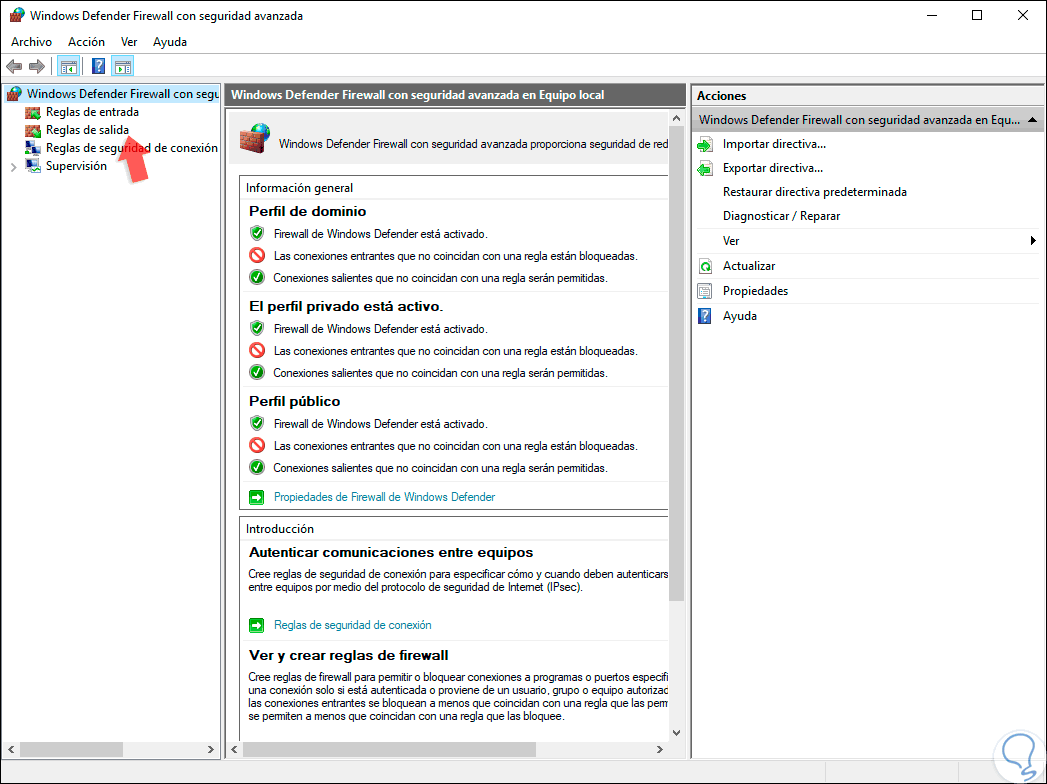Click the Reglas de seguridad de conexión icon

point(33,148)
